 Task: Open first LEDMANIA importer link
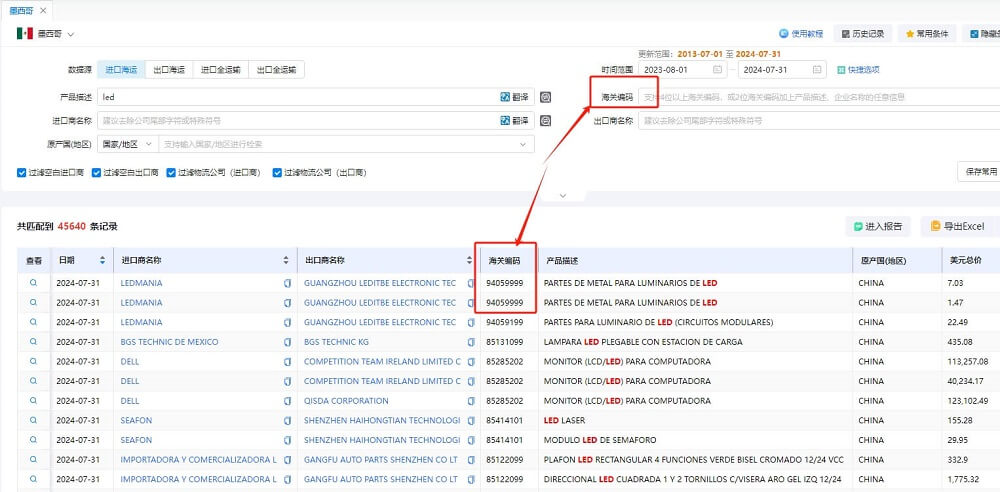pos(142,283)
